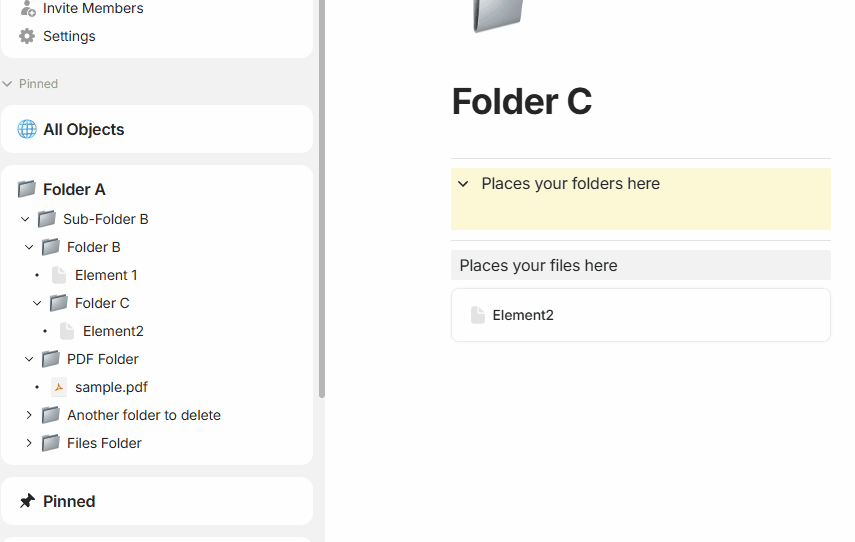Collapse the Folder C tree node

37,303
